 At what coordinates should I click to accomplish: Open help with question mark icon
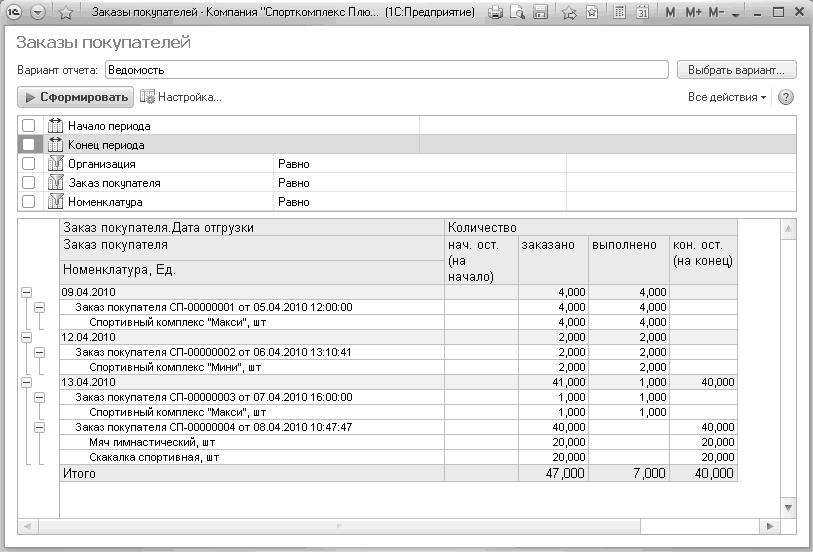(x=786, y=97)
